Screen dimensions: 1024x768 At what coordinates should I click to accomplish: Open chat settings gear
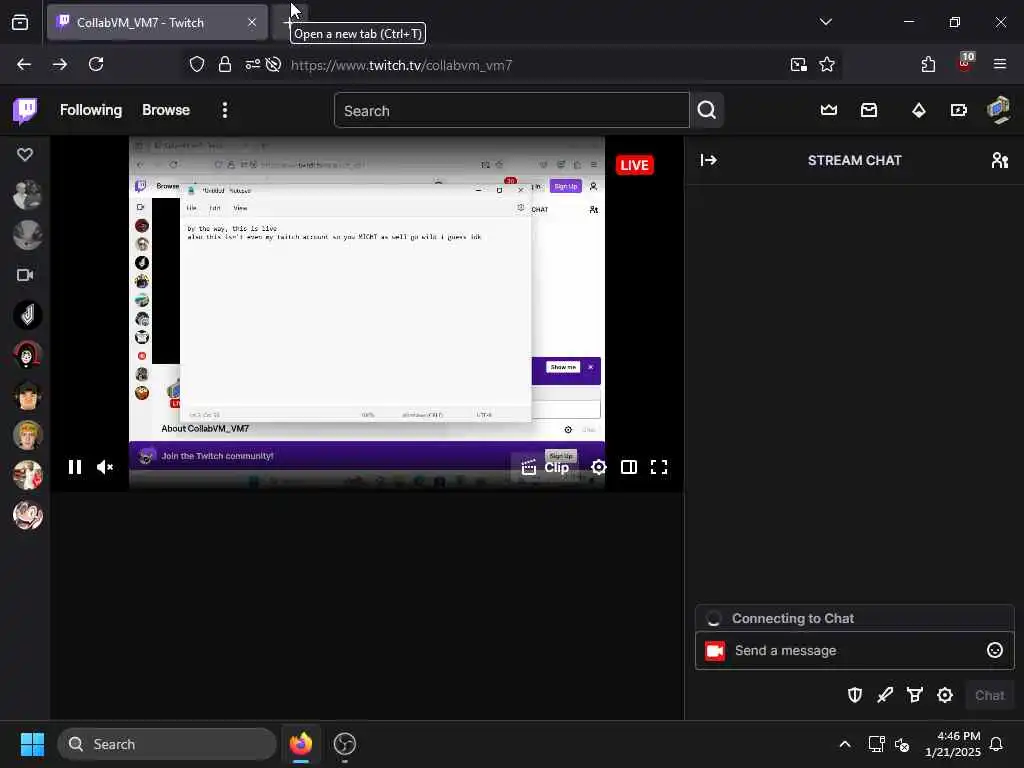(x=945, y=696)
